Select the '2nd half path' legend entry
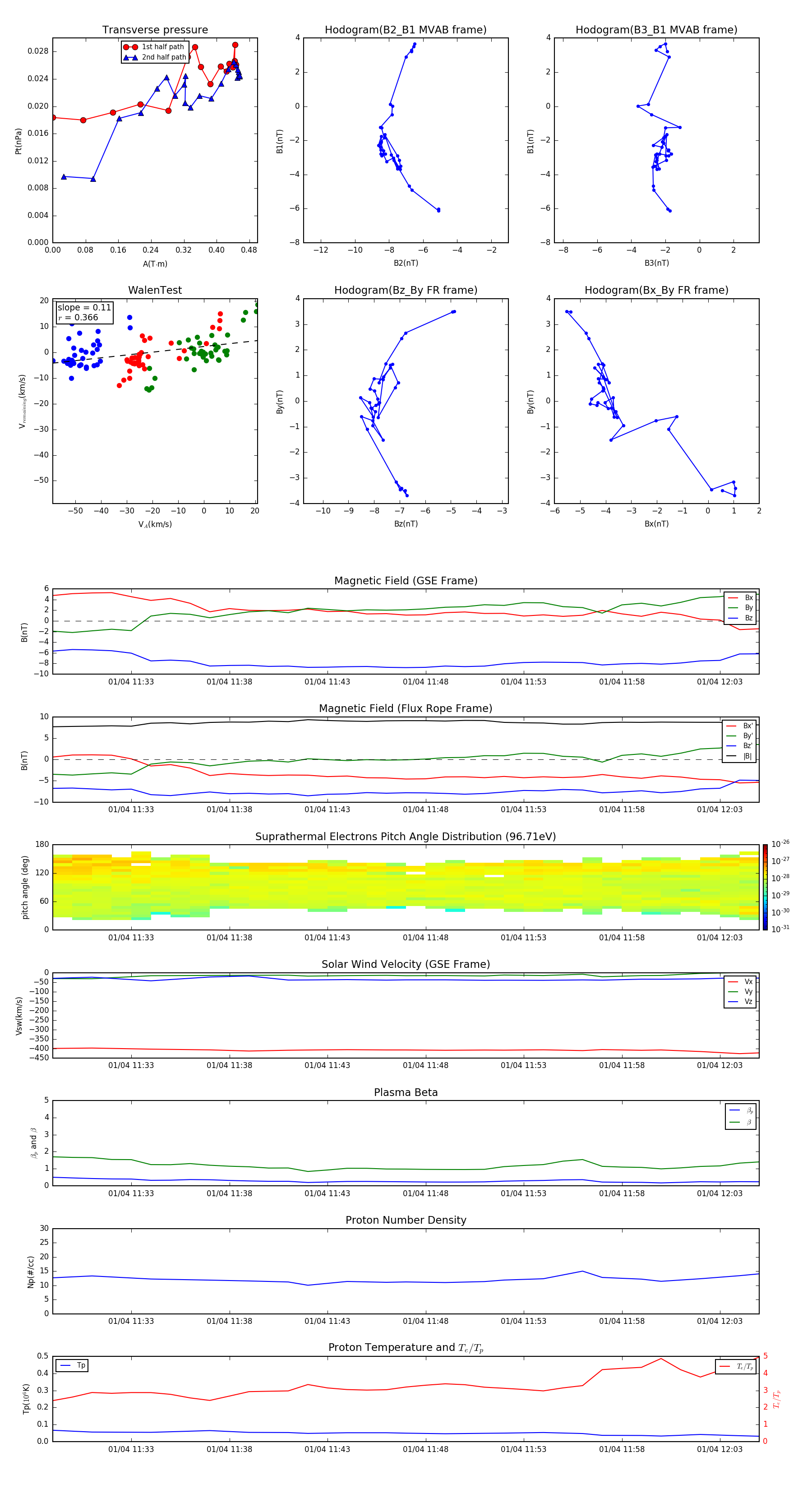 pyautogui.click(x=154, y=57)
